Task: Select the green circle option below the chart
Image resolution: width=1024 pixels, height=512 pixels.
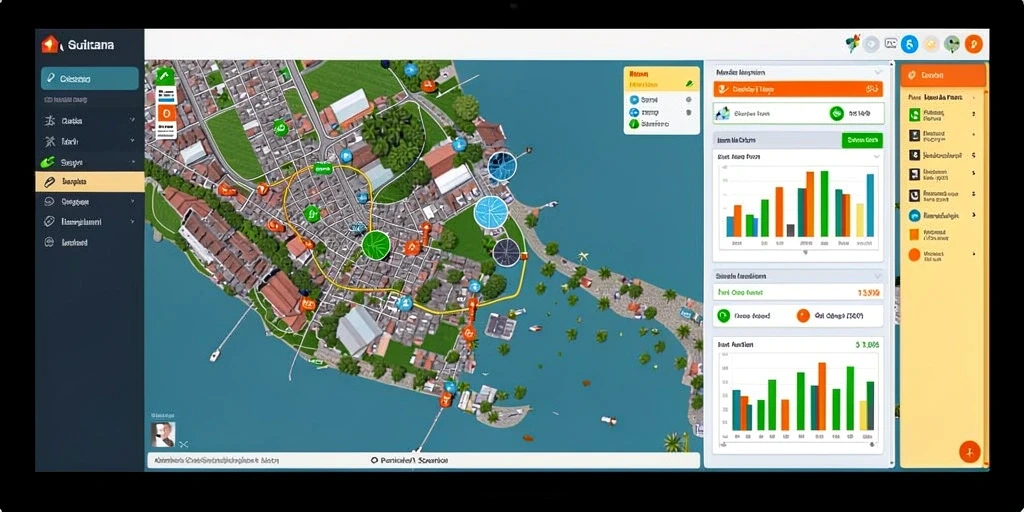Action: point(723,316)
